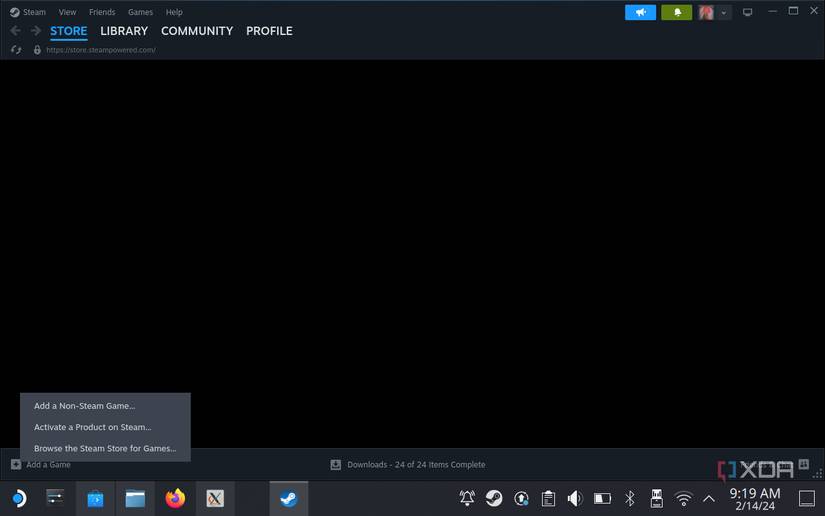Click the user avatar picture
Screen dimensions: 825x516
706,12
